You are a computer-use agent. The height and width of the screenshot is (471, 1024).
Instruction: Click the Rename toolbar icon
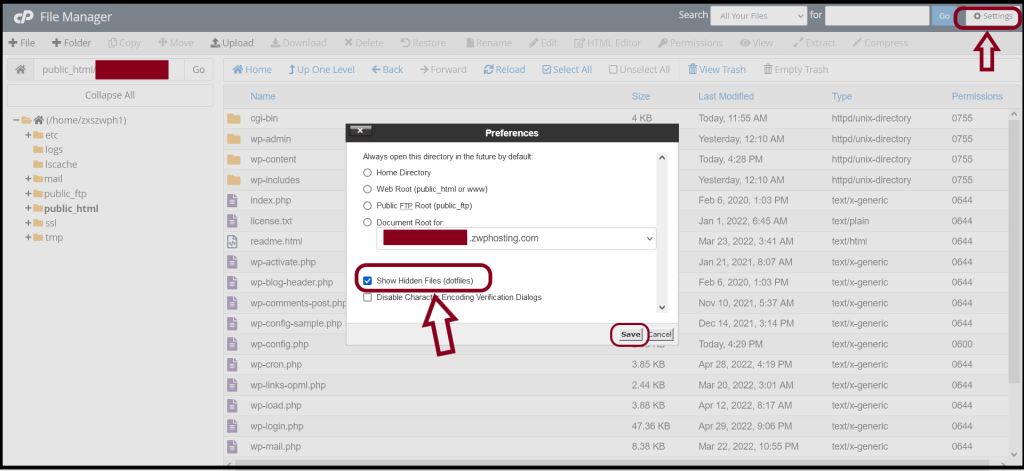(x=488, y=43)
